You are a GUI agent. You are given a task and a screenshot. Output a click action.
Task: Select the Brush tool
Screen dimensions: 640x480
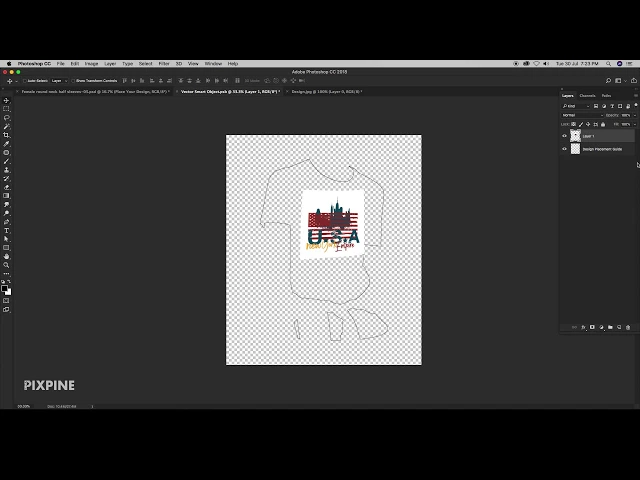coord(6,161)
